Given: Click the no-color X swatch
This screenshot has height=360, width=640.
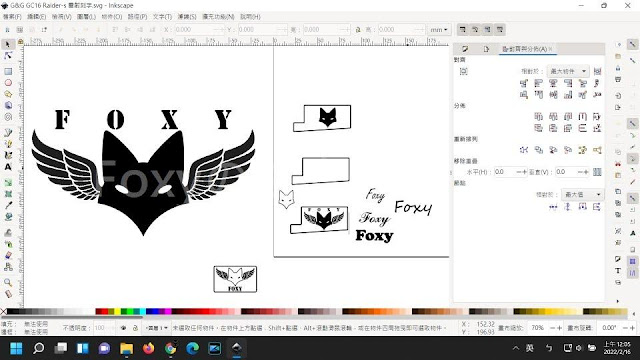Looking at the screenshot, I should tap(3, 311).
